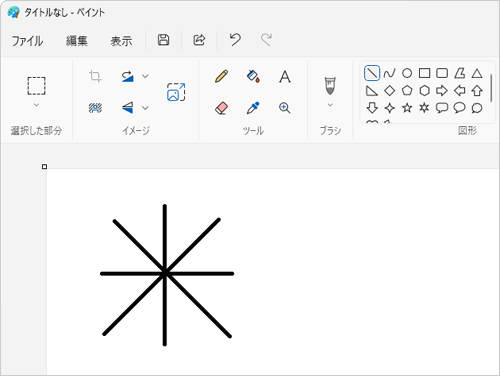Select the Pentagon shape

pyautogui.click(x=407, y=91)
